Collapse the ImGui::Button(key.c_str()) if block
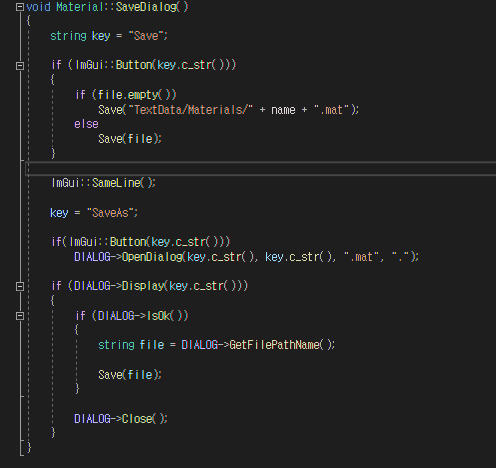 [x=20, y=66]
